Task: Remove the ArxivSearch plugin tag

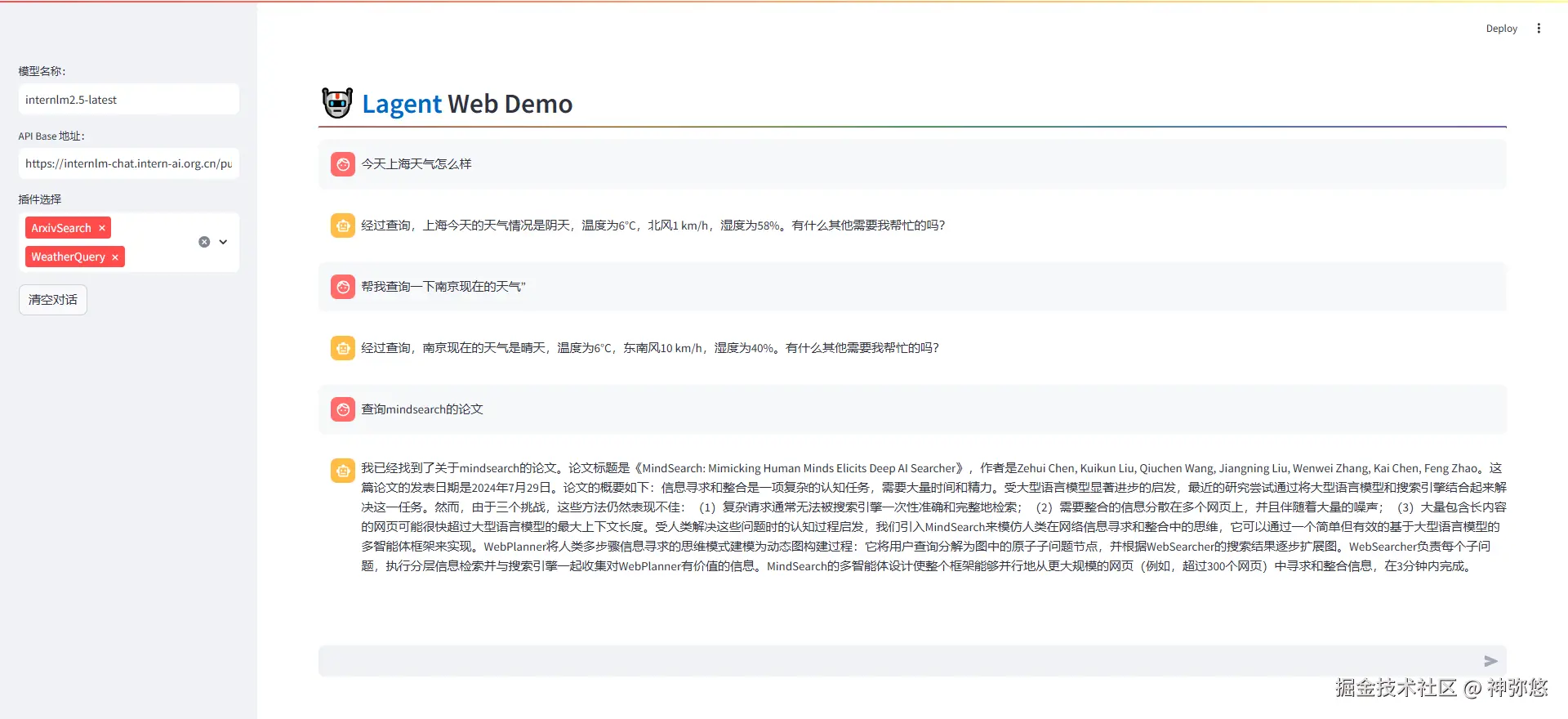Action: click(102, 228)
